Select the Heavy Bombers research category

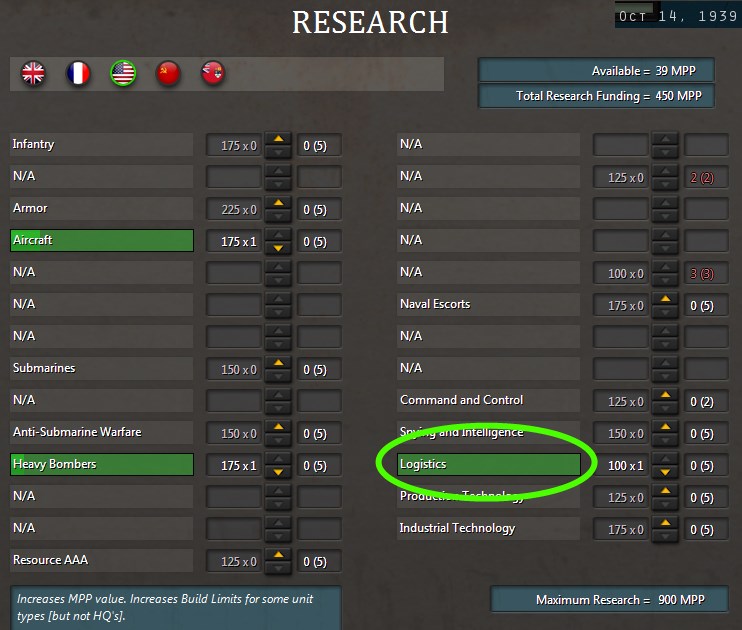[102, 464]
